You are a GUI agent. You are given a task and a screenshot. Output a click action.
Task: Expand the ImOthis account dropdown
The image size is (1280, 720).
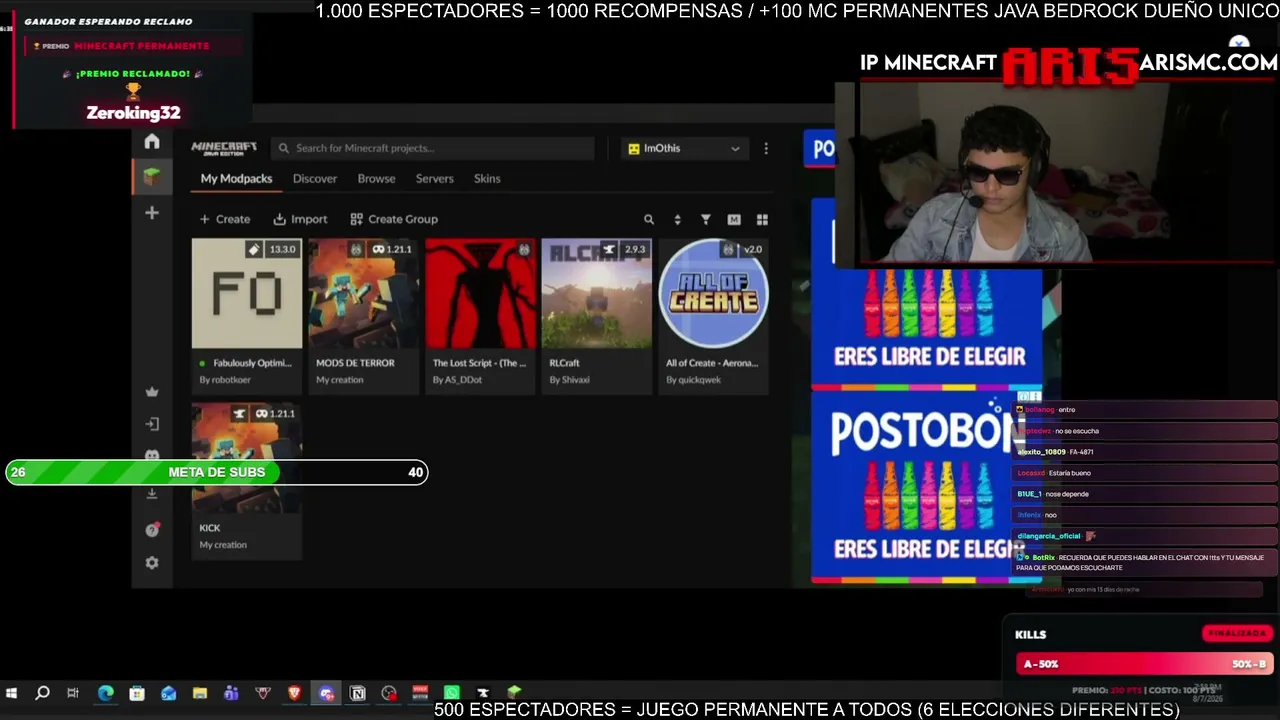[x=685, y=149]
